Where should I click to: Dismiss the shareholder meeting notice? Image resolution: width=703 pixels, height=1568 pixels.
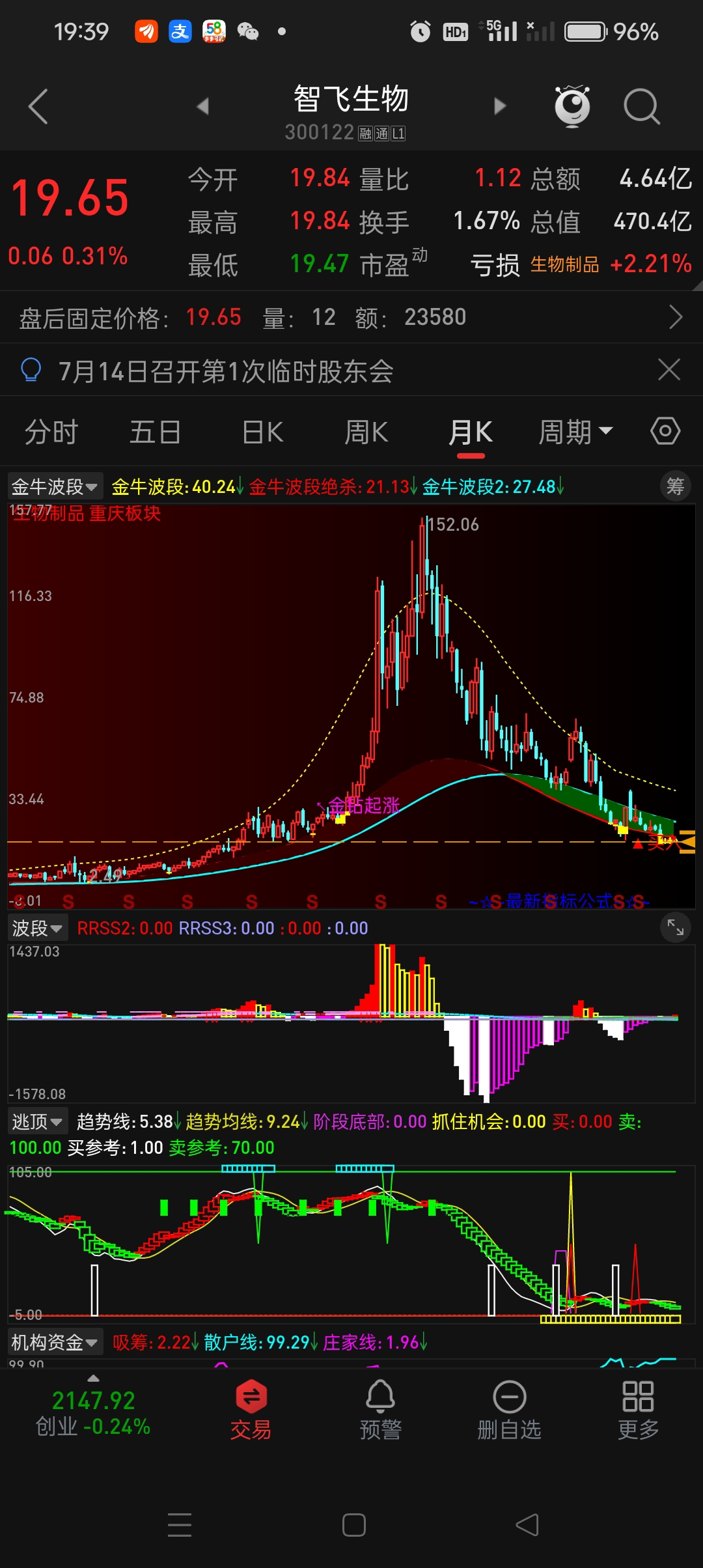coord(669,370)
